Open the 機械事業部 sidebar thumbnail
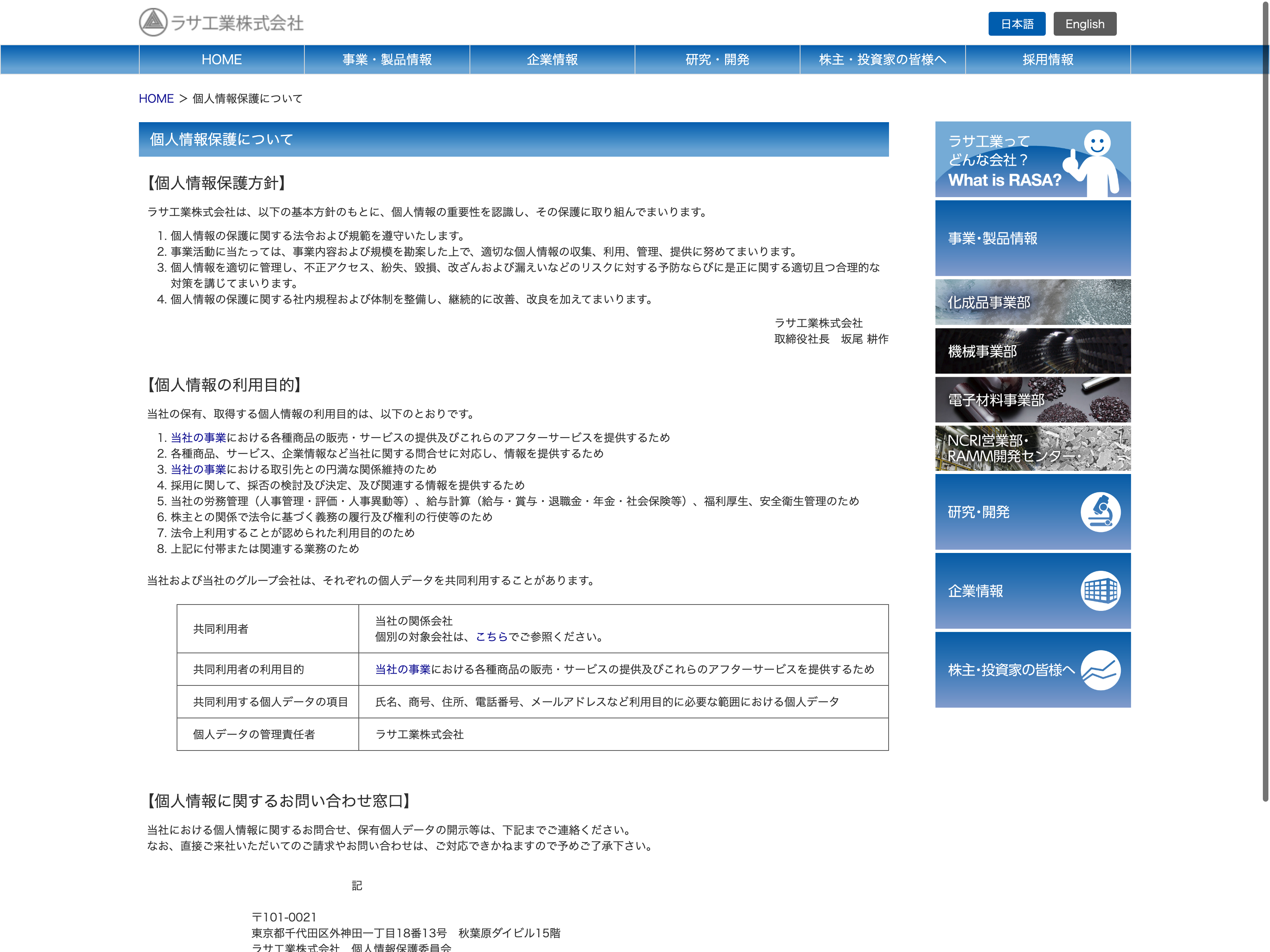1270x952 pixels. point(1032,351)
